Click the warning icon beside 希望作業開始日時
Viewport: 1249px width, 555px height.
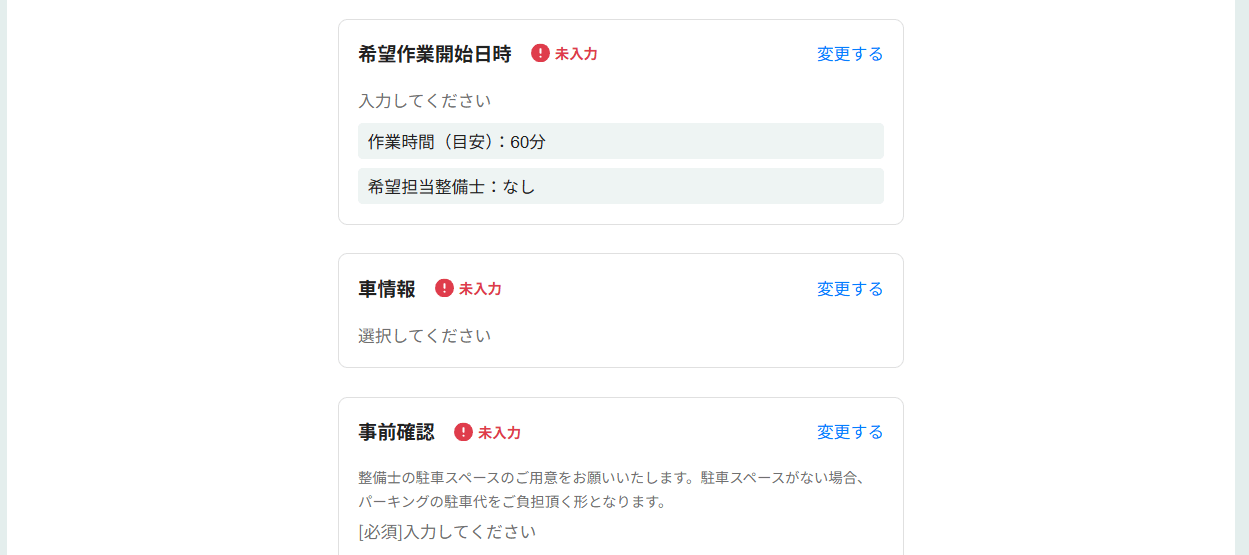tap(540, 53)
